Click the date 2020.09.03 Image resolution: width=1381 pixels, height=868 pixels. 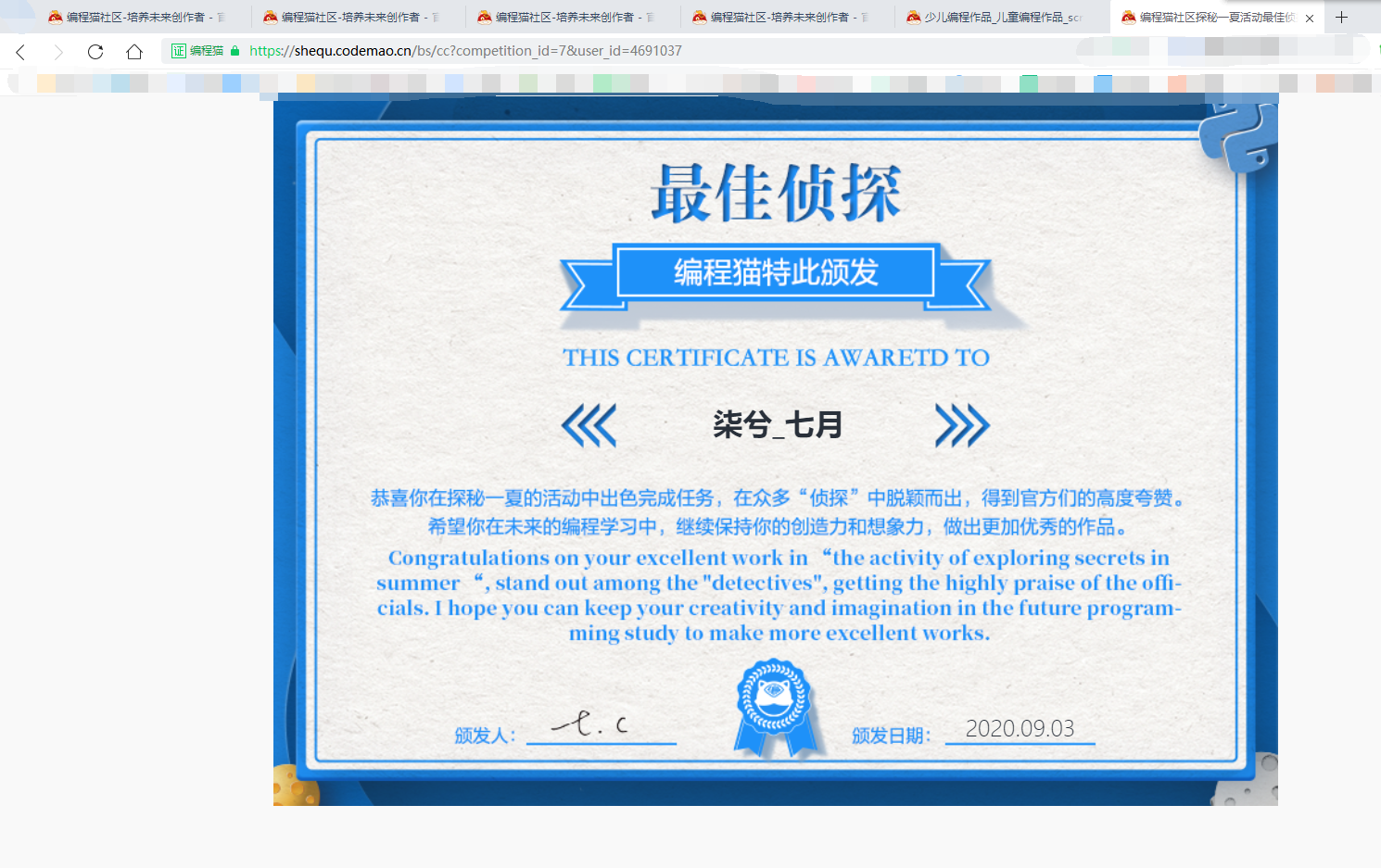1020,729
